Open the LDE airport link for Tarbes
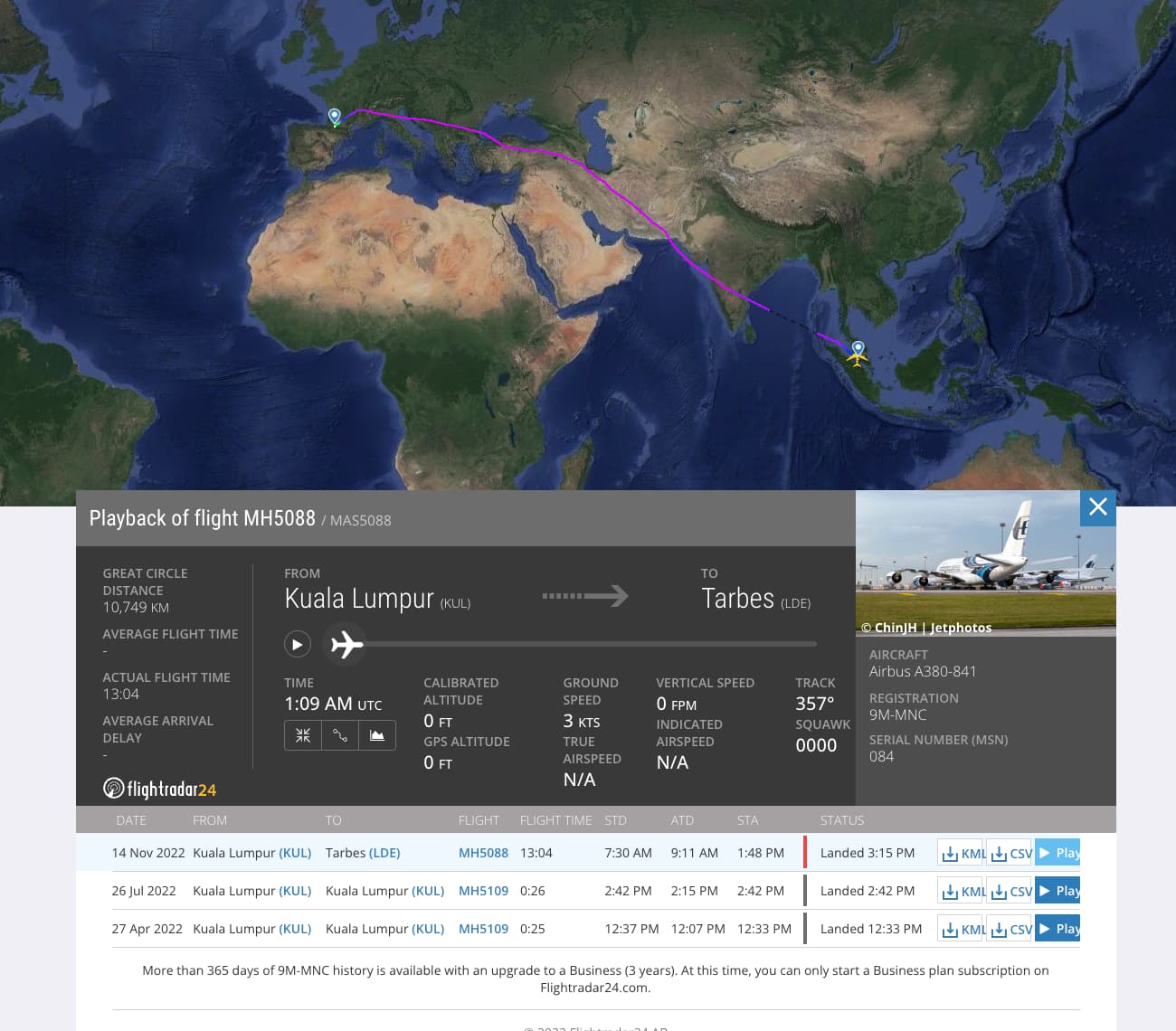 point(384,853)
